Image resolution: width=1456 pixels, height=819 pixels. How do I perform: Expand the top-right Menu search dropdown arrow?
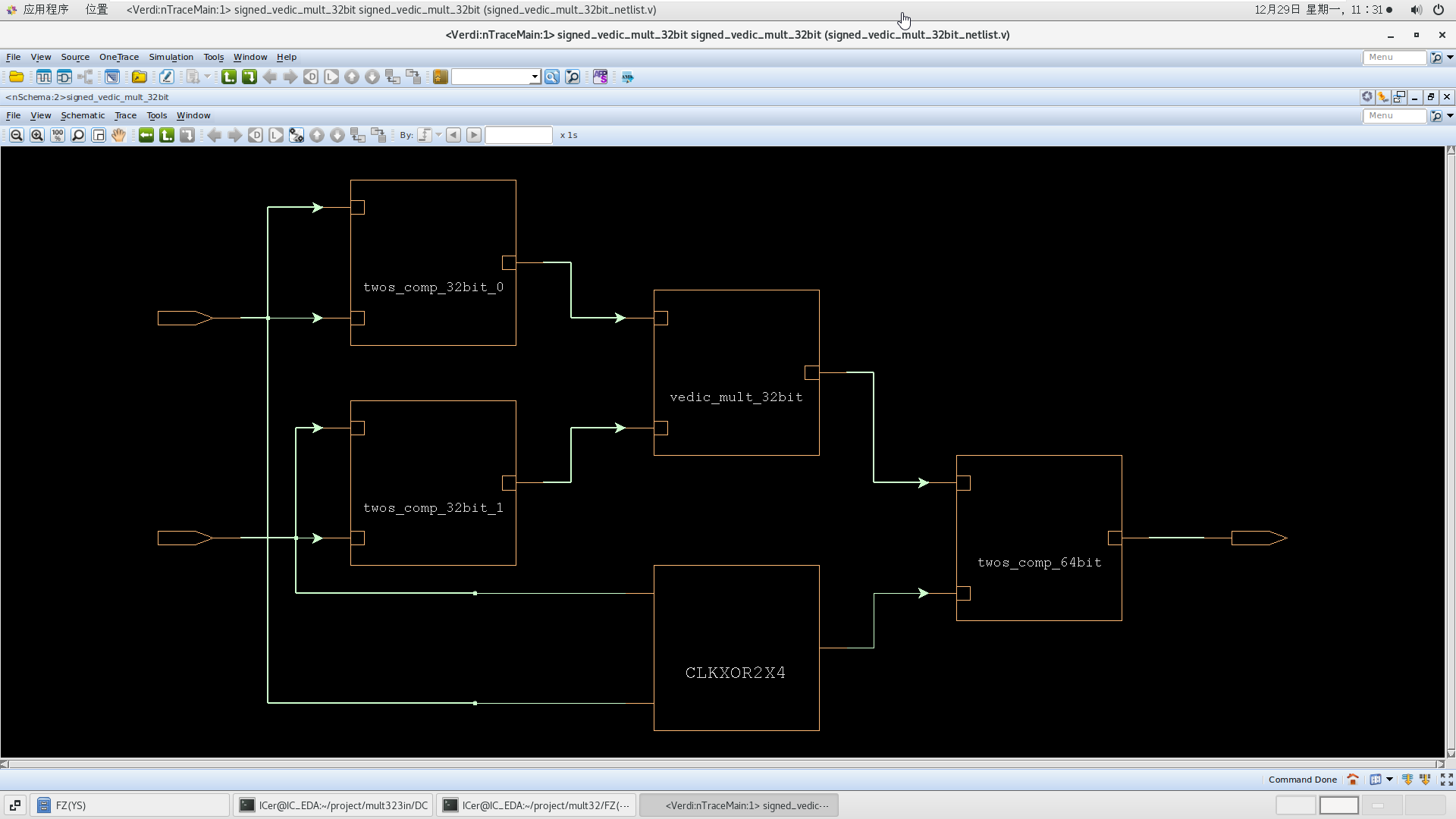[x=1450, y=57]
